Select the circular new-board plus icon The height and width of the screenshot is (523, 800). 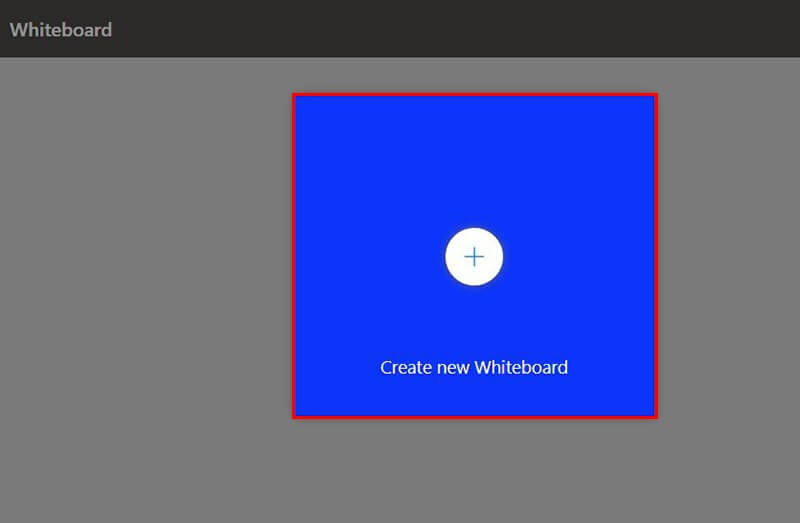(x=474, y=257)
